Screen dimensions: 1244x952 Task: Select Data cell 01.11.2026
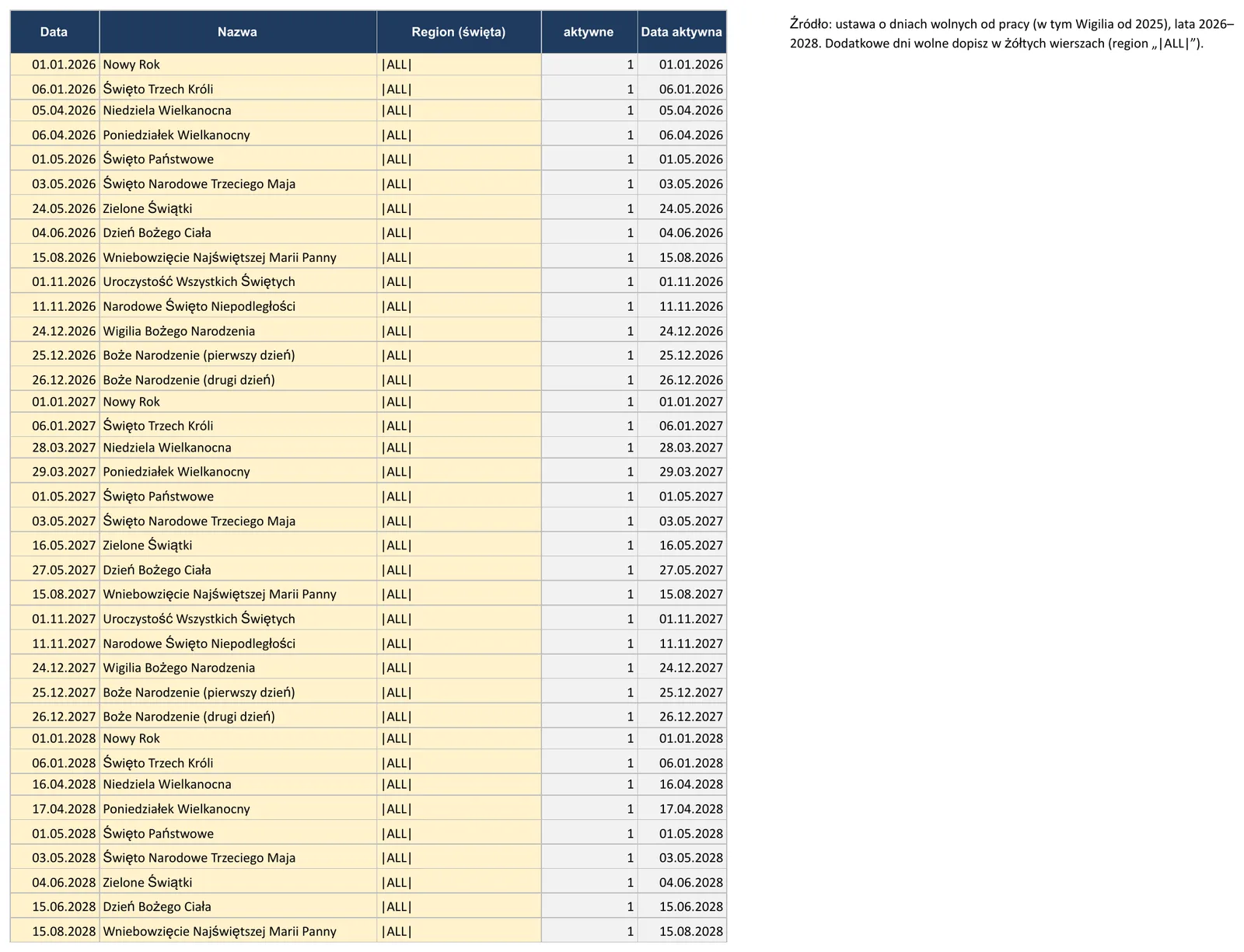tap(54, 281)
